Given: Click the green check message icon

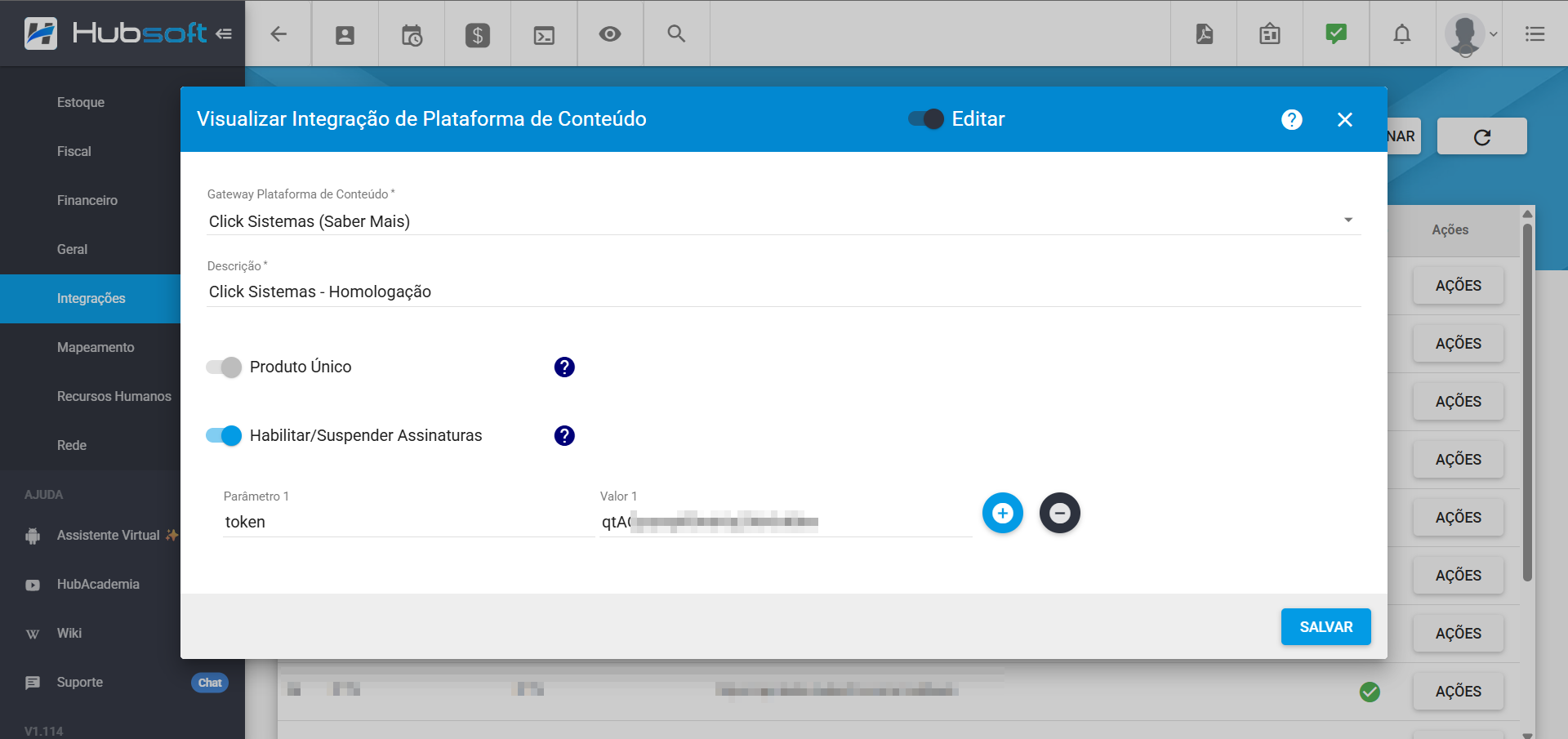Looking at the screenshot, I should click(x=1336, y=33).
